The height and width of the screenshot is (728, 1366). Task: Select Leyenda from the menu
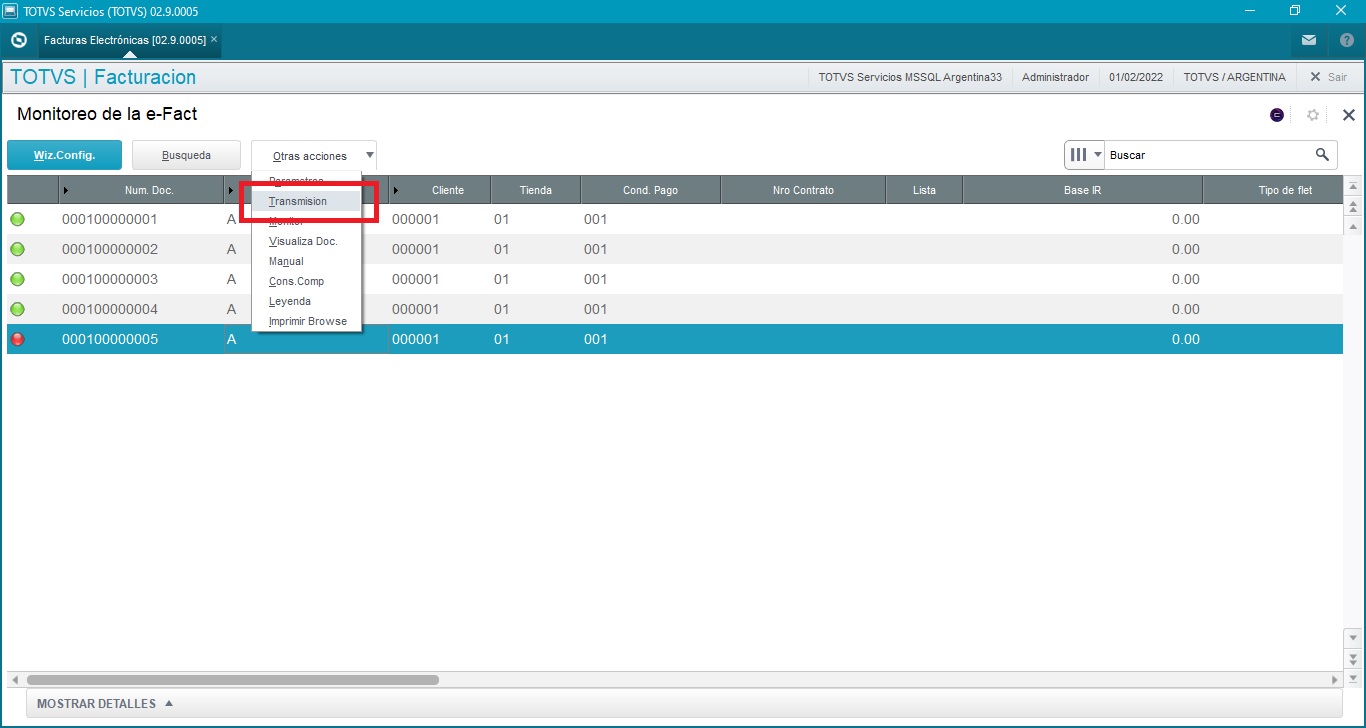[x=306, y=301]
